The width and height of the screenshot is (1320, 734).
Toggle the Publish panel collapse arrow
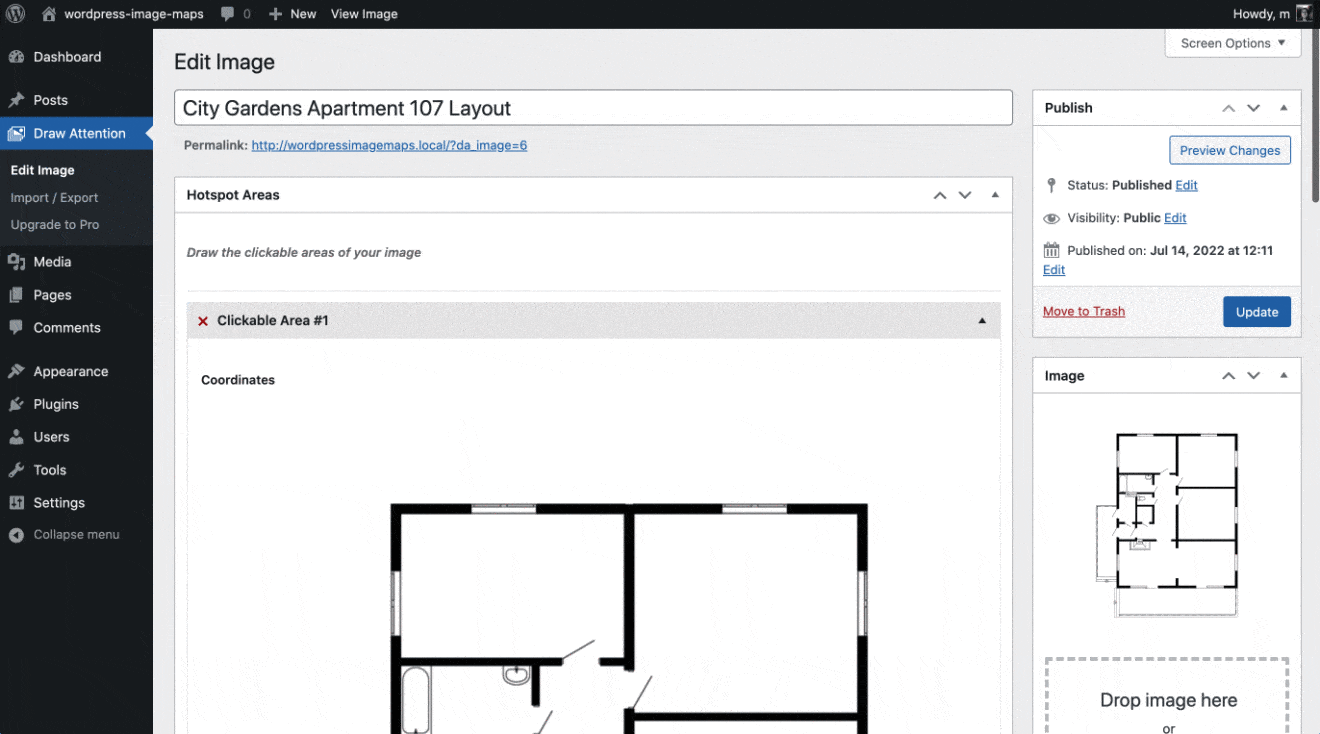coord(1284,108)
